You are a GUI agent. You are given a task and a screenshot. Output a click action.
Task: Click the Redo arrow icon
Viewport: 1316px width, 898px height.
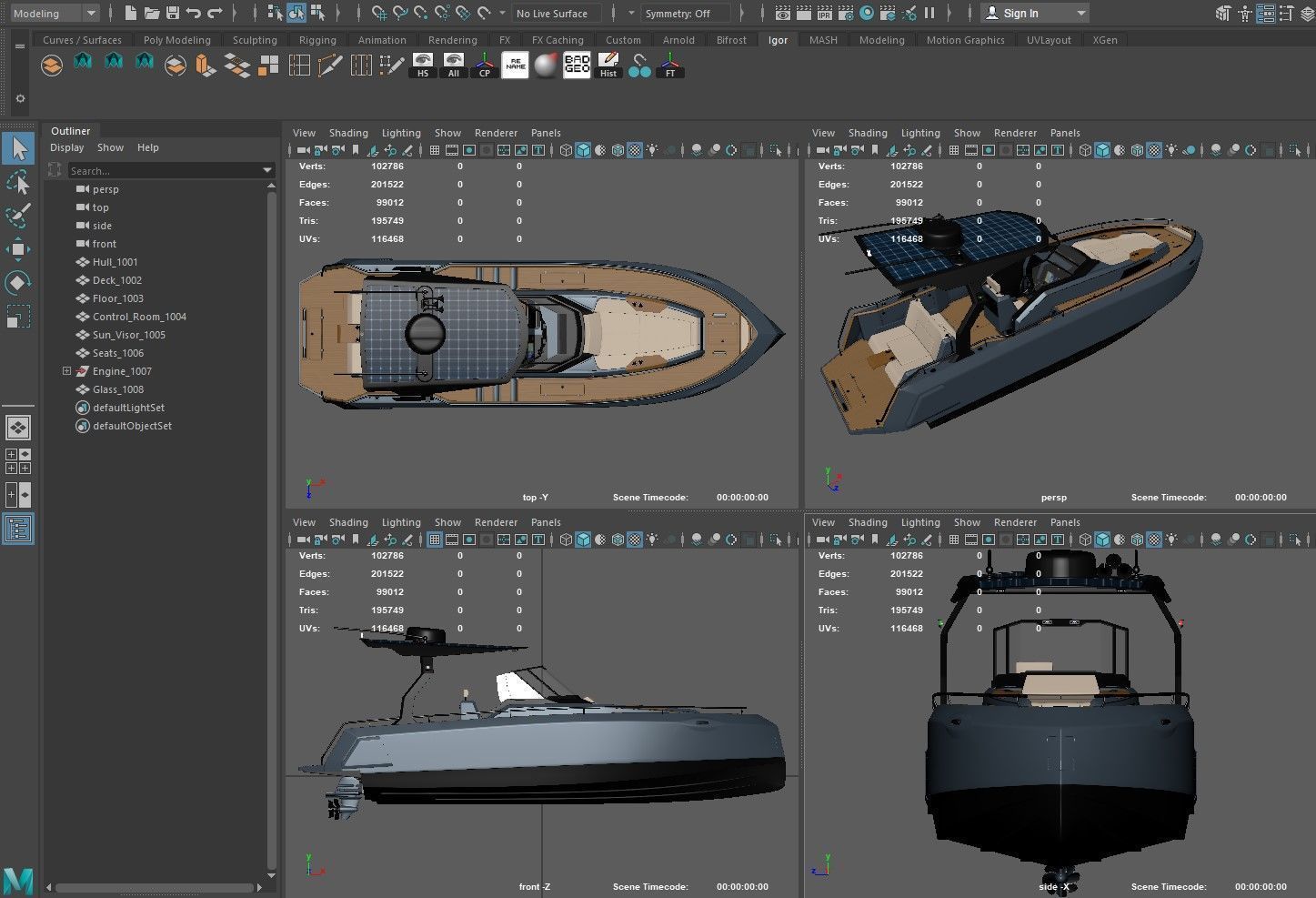[x=215, y=13]
